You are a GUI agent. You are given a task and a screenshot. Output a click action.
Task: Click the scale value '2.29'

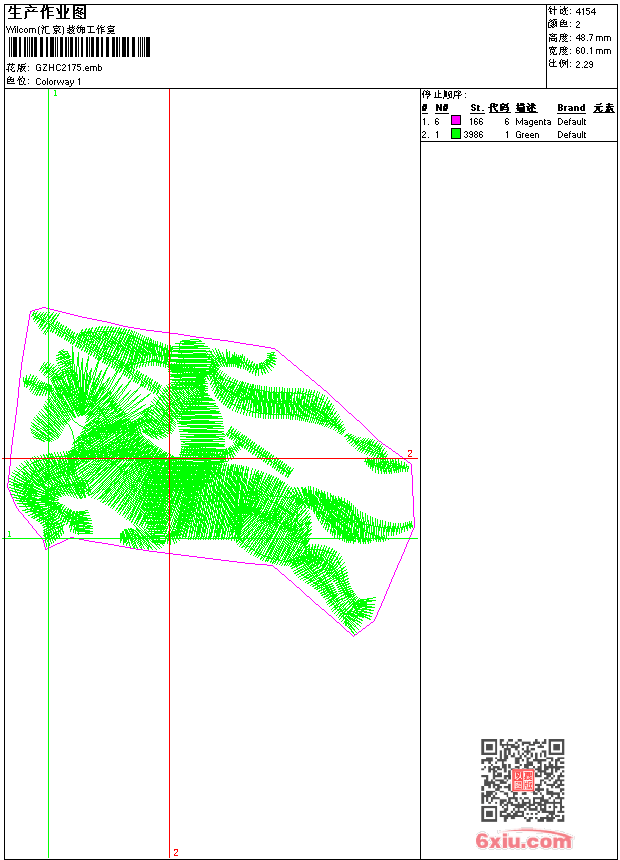click(x=584, y=64)
